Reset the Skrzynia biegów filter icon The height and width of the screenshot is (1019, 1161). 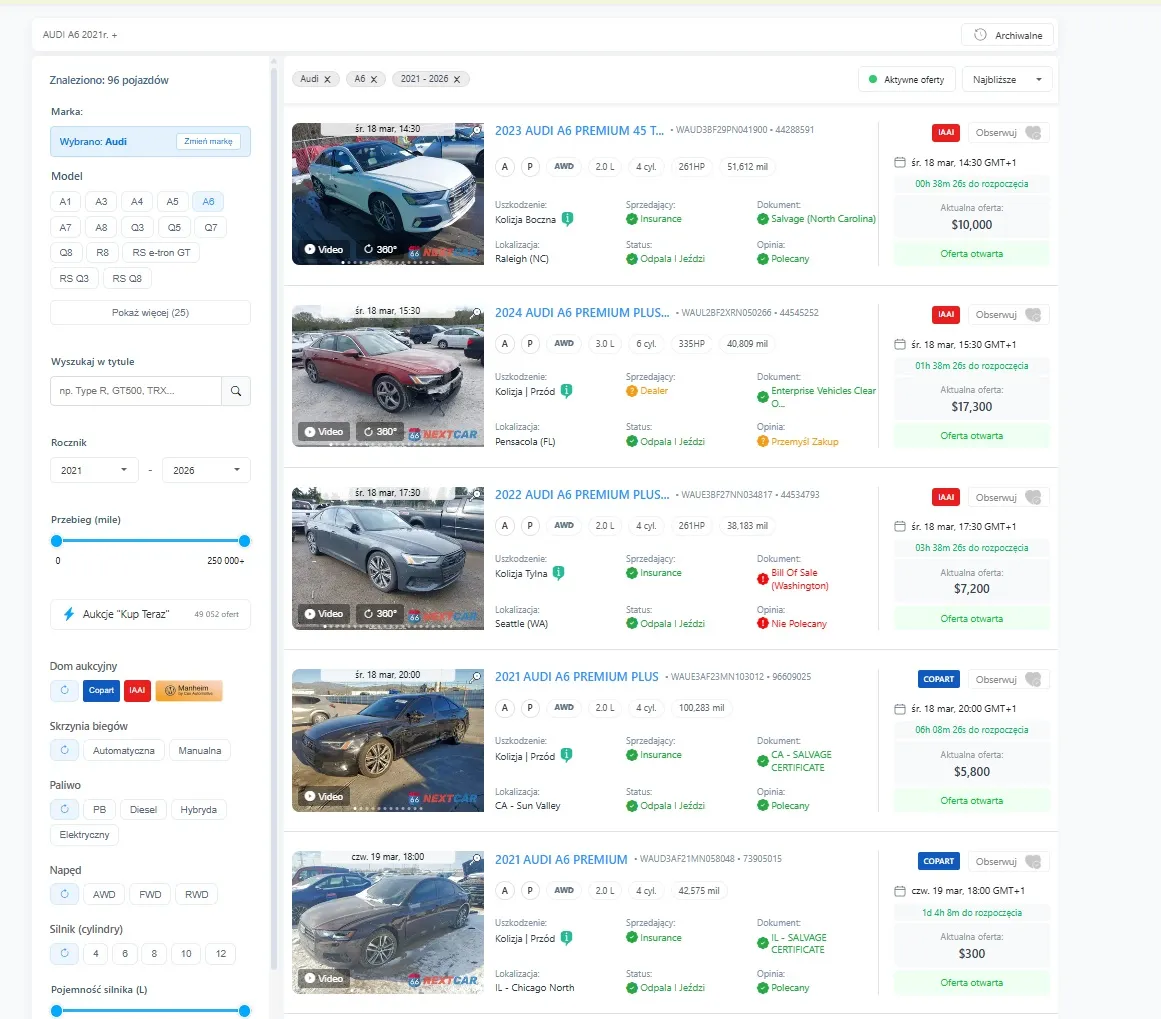(64, 750)
